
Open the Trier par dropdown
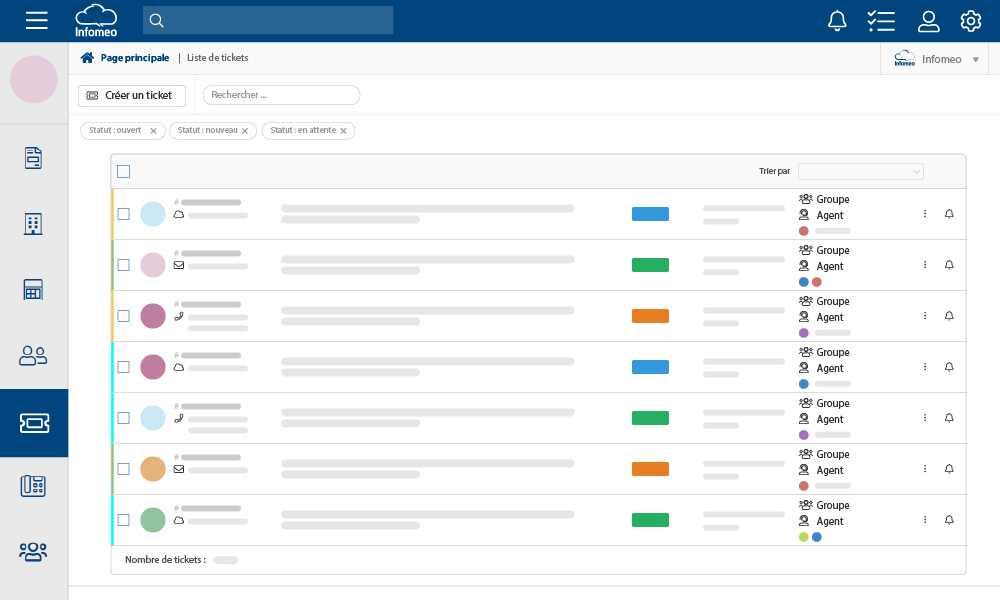point(860,171)
